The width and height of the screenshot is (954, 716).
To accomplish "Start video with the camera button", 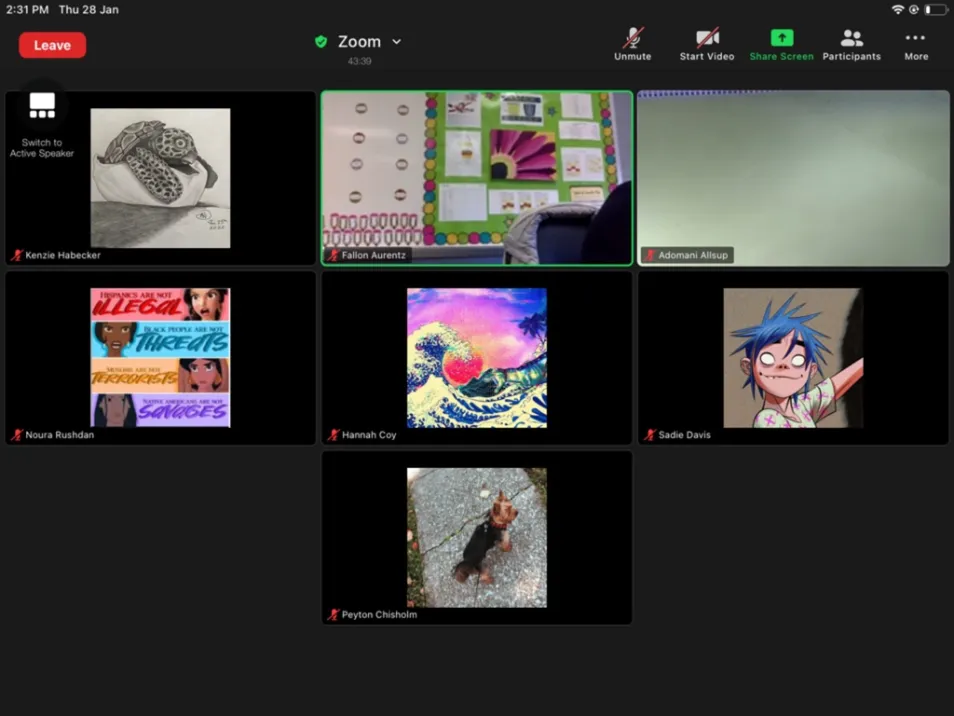I will (707, 44).
